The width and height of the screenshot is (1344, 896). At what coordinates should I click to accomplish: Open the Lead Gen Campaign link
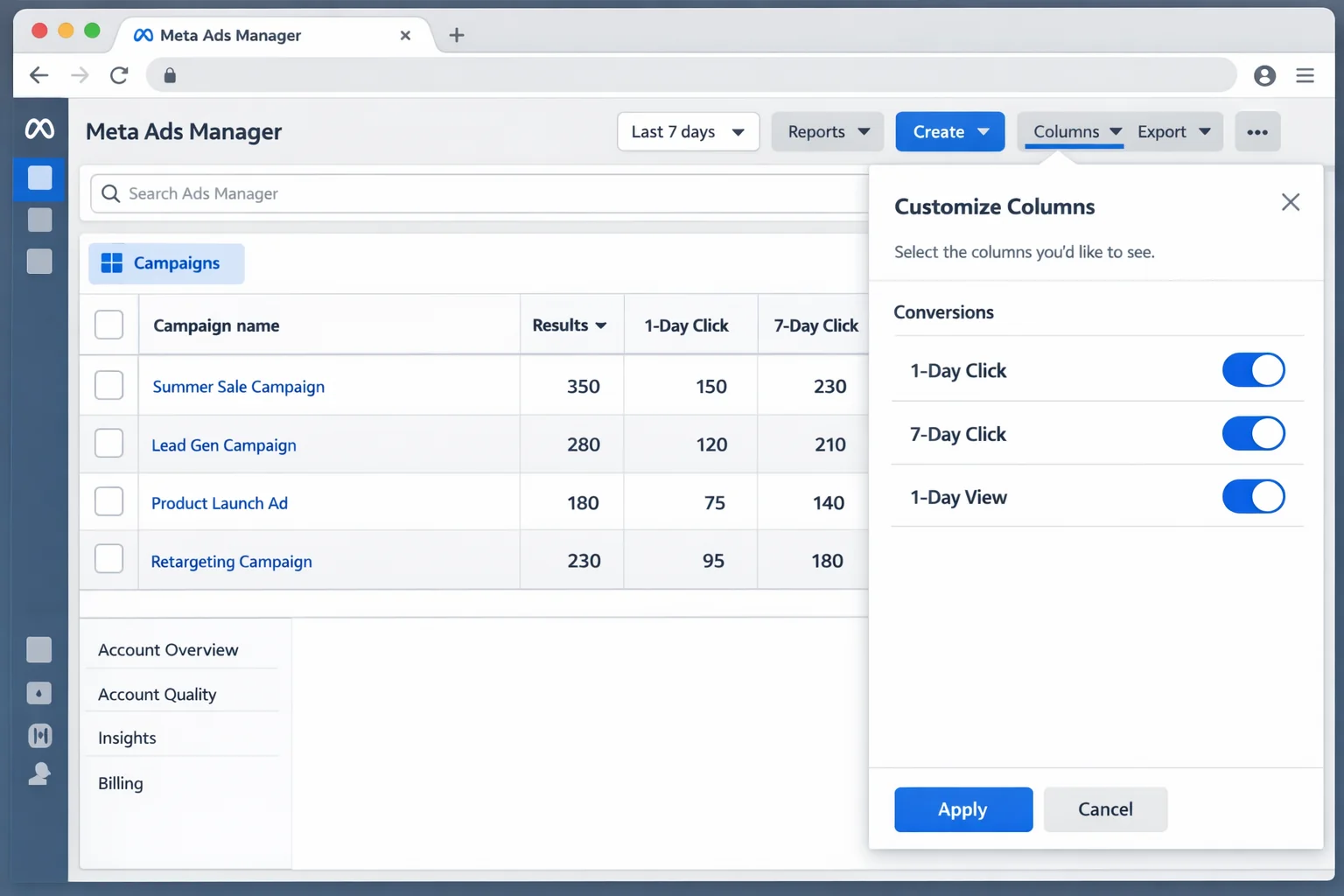point(223,444)
